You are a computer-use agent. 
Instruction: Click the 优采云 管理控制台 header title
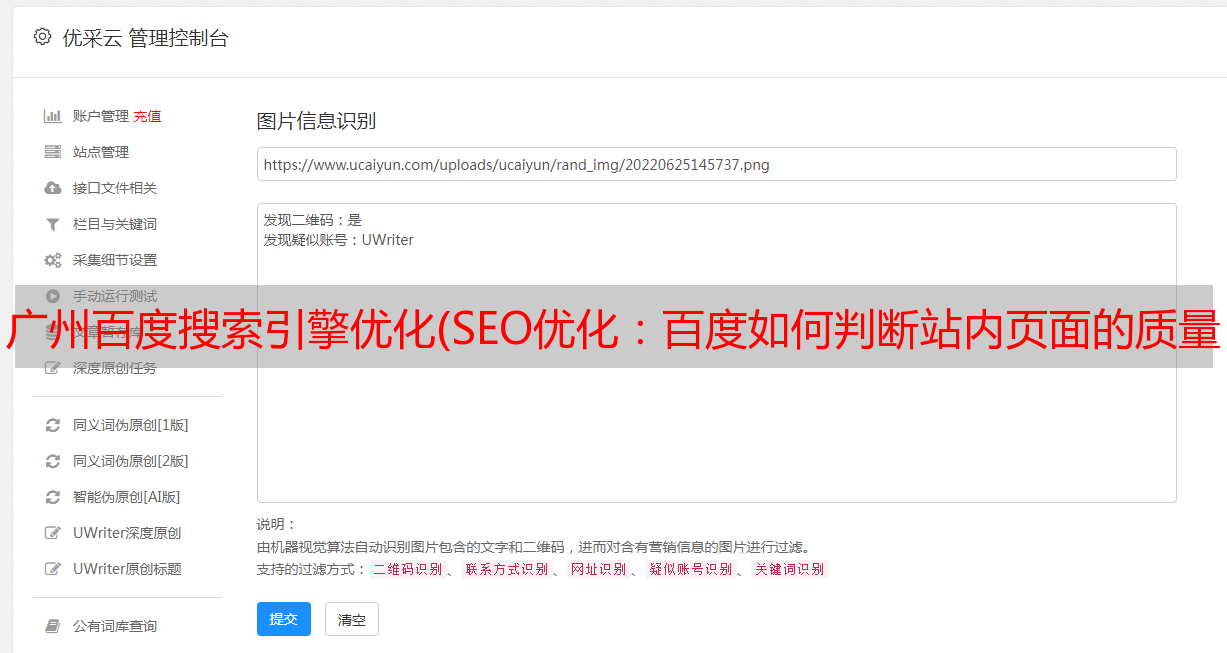tap(145, 38)
